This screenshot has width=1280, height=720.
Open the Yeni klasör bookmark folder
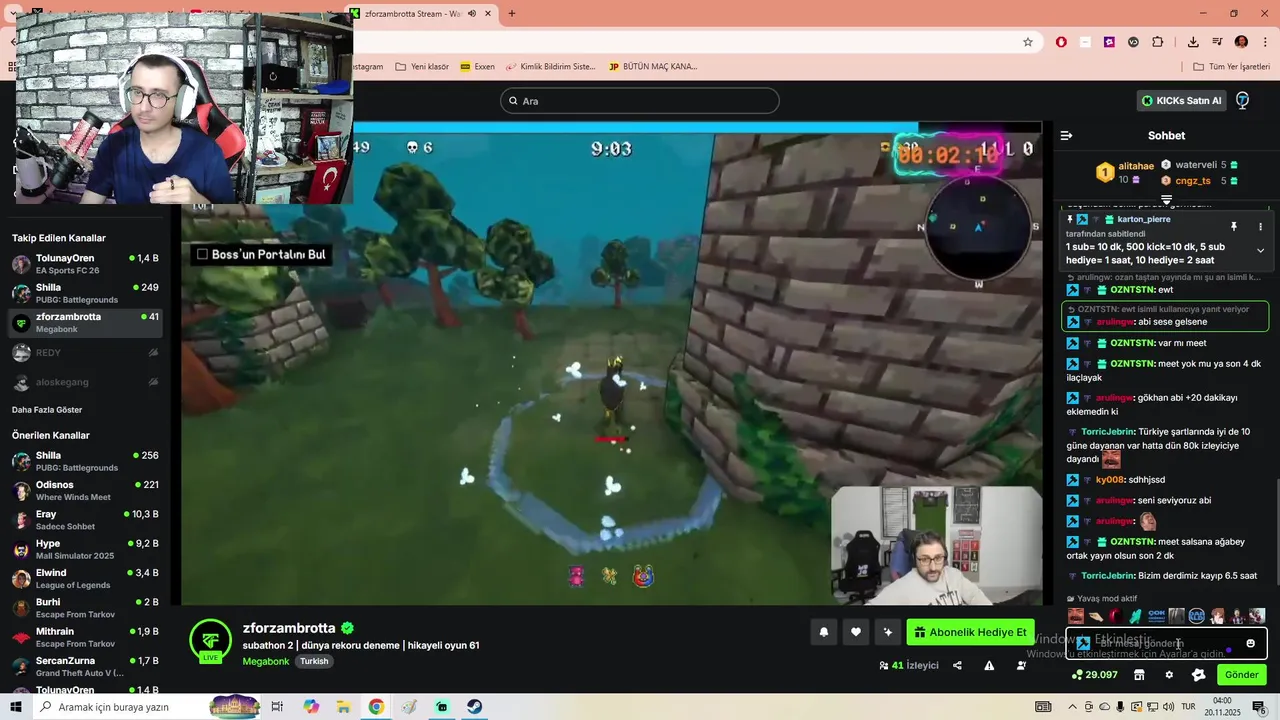[x=422, y=67]
